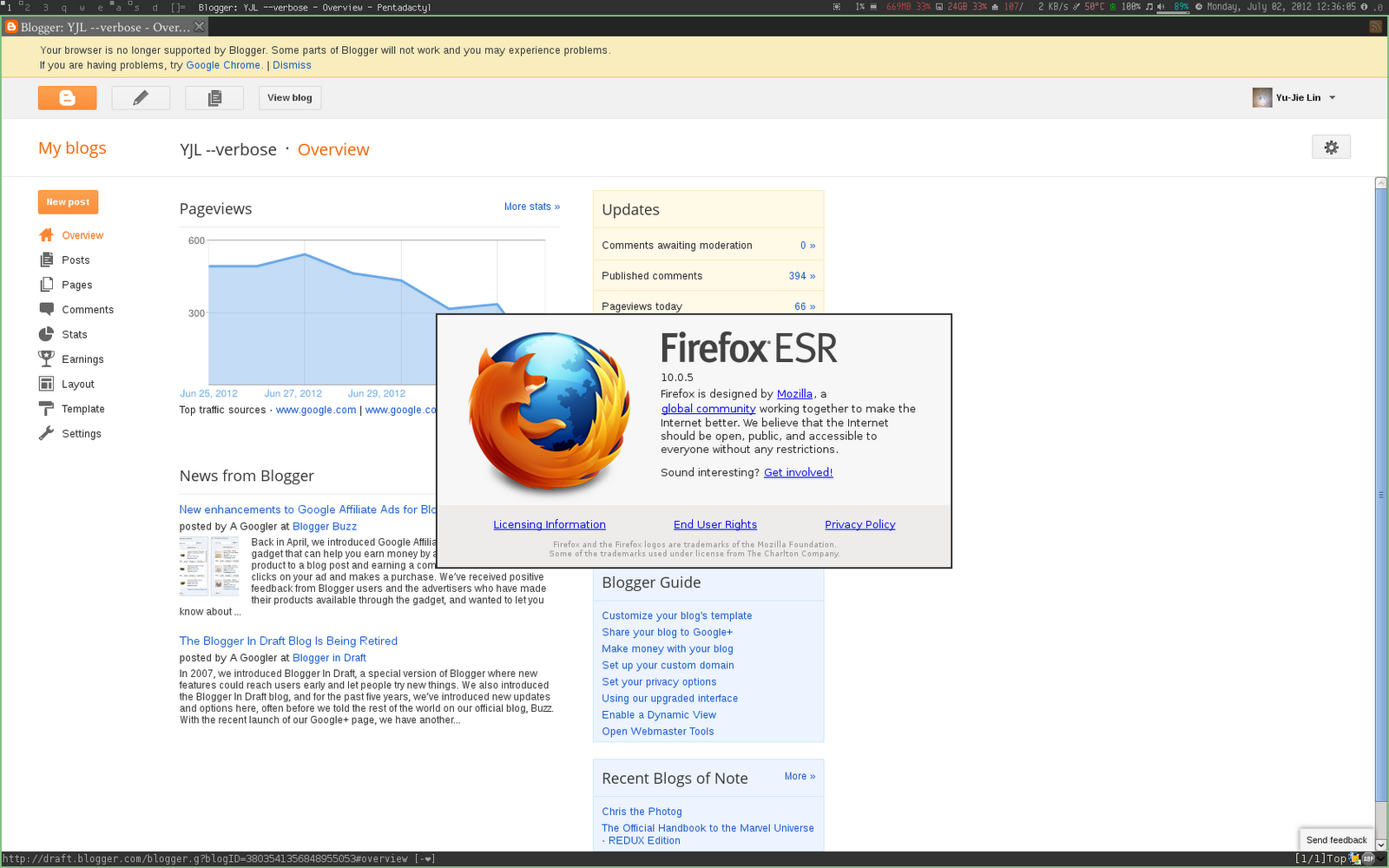The height and width of the screenshot is (868, 1389).
Task: Open the gear settings dropdown
Action: pos(1331,148)
